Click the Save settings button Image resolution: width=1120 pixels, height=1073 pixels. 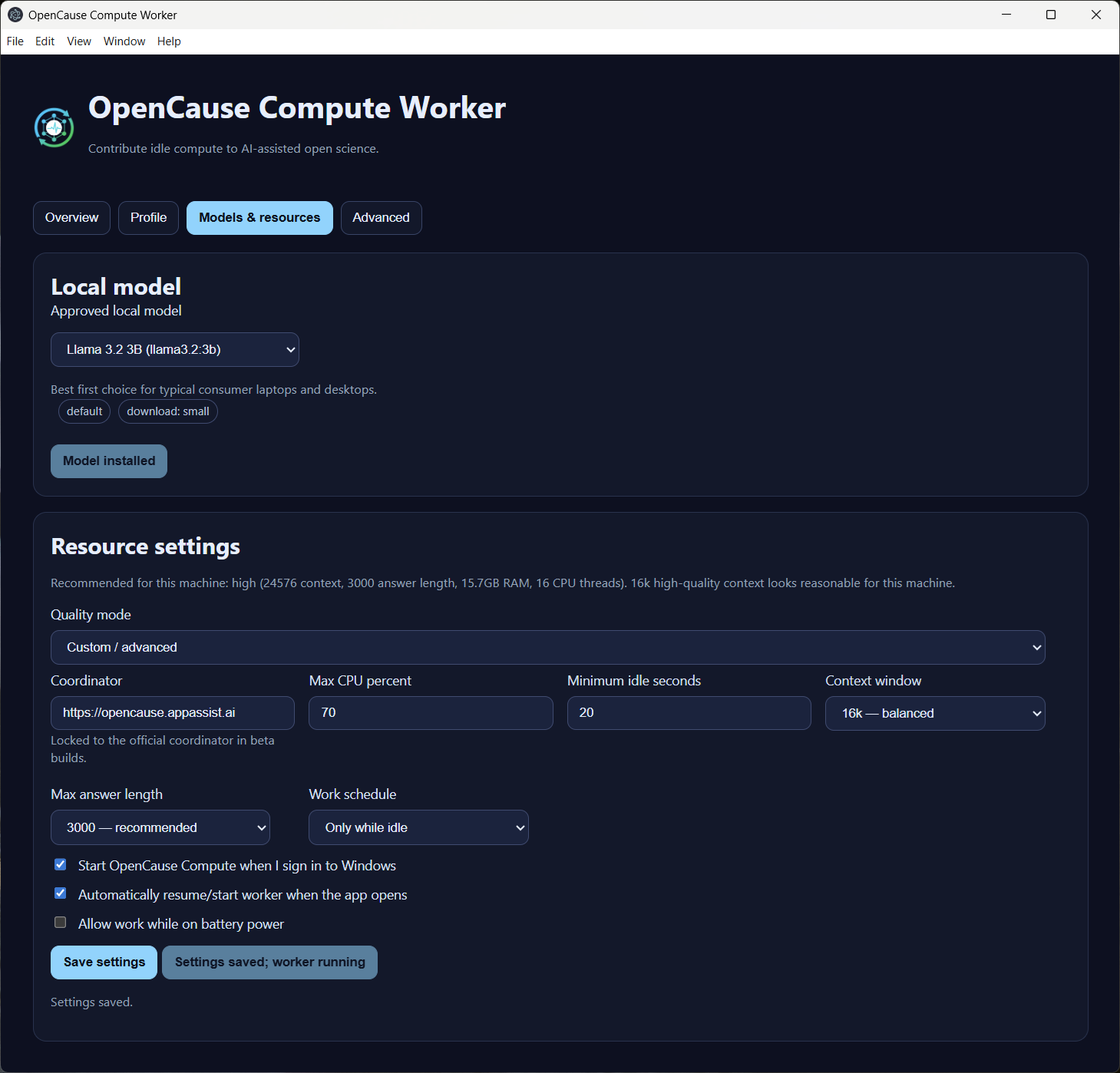click(104, 962)
